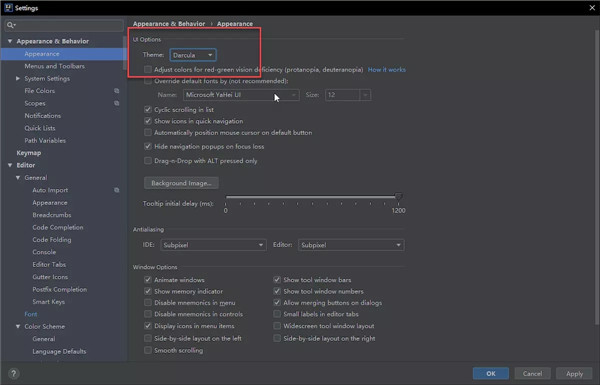
Task: Open the font Size dropdown
Action: 348,95
